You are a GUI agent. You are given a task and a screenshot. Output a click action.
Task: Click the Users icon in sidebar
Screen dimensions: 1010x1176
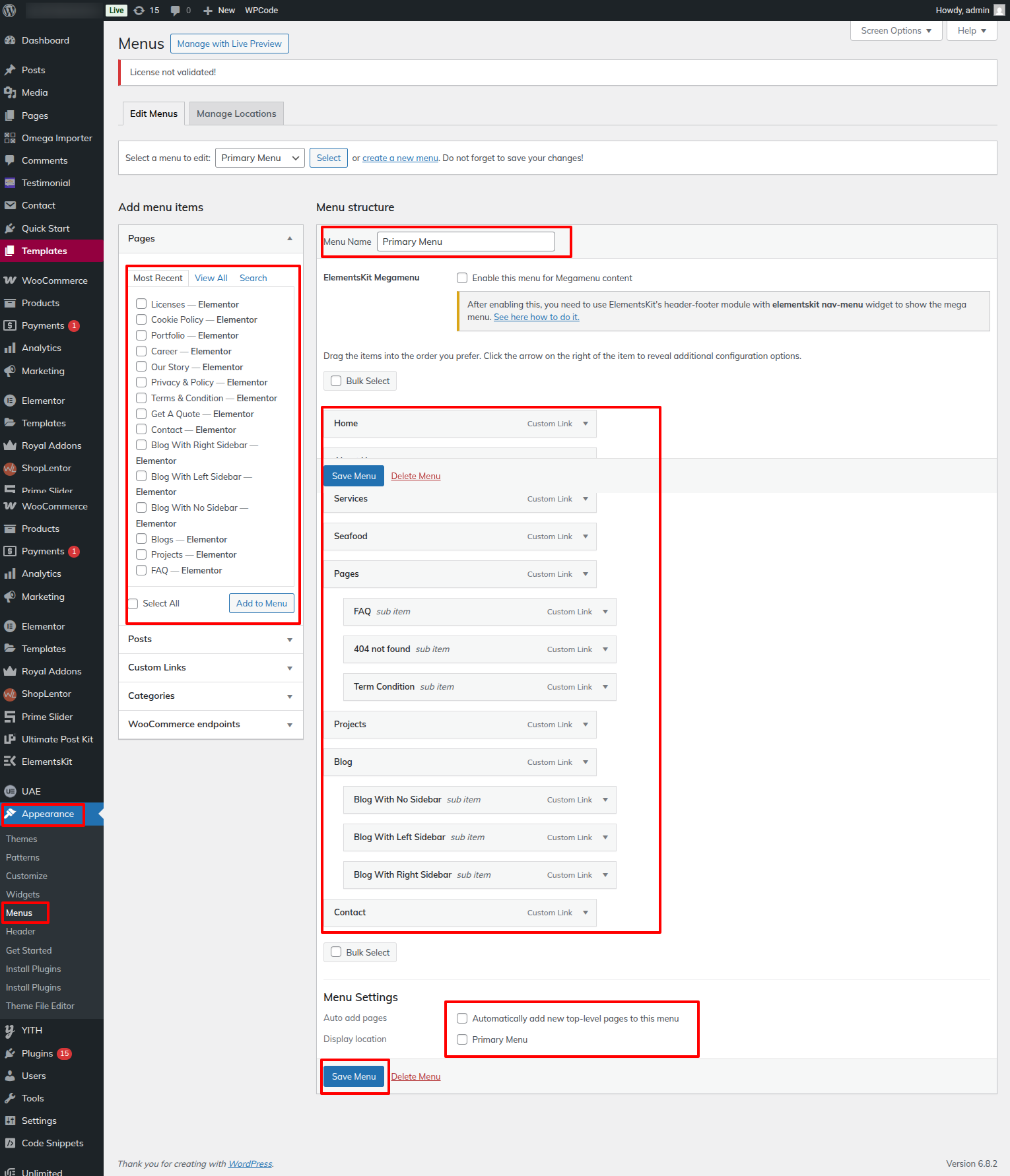(x=10, y=1076)
